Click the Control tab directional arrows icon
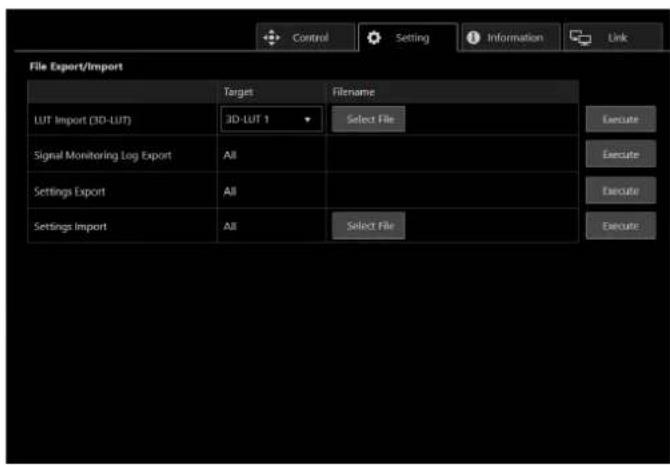This screenshot has height=465, width=670. point(271,38)
